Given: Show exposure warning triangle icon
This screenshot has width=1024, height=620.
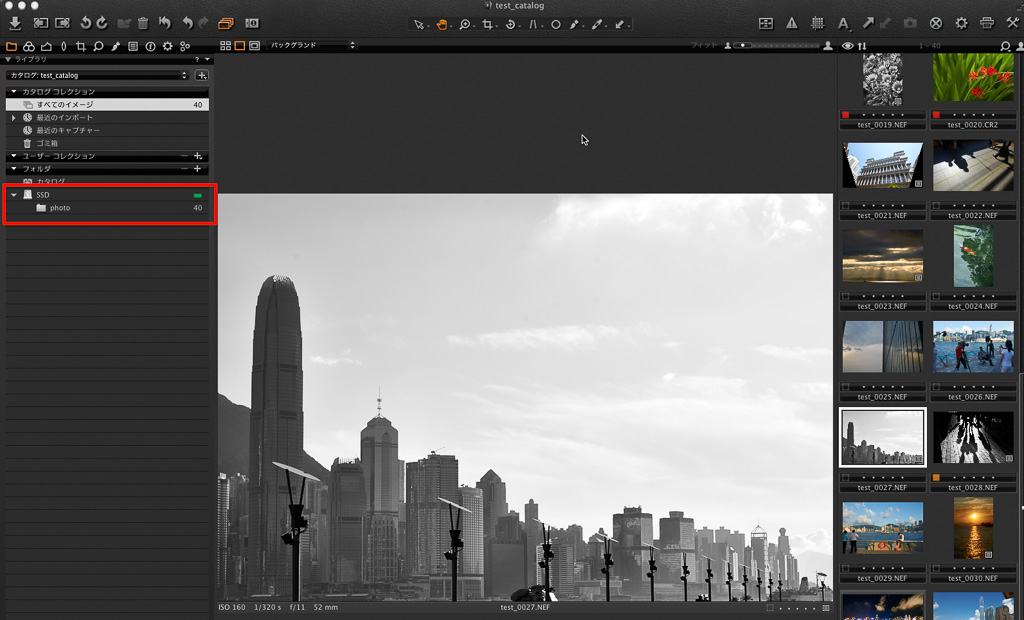Looking at the screenshot, I should pyautogui.click(x=792, y=23).
